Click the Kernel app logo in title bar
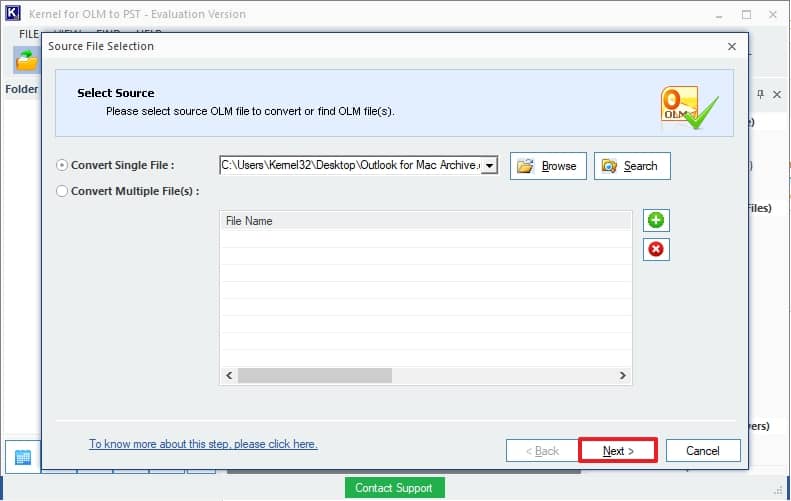 (13, 13)
